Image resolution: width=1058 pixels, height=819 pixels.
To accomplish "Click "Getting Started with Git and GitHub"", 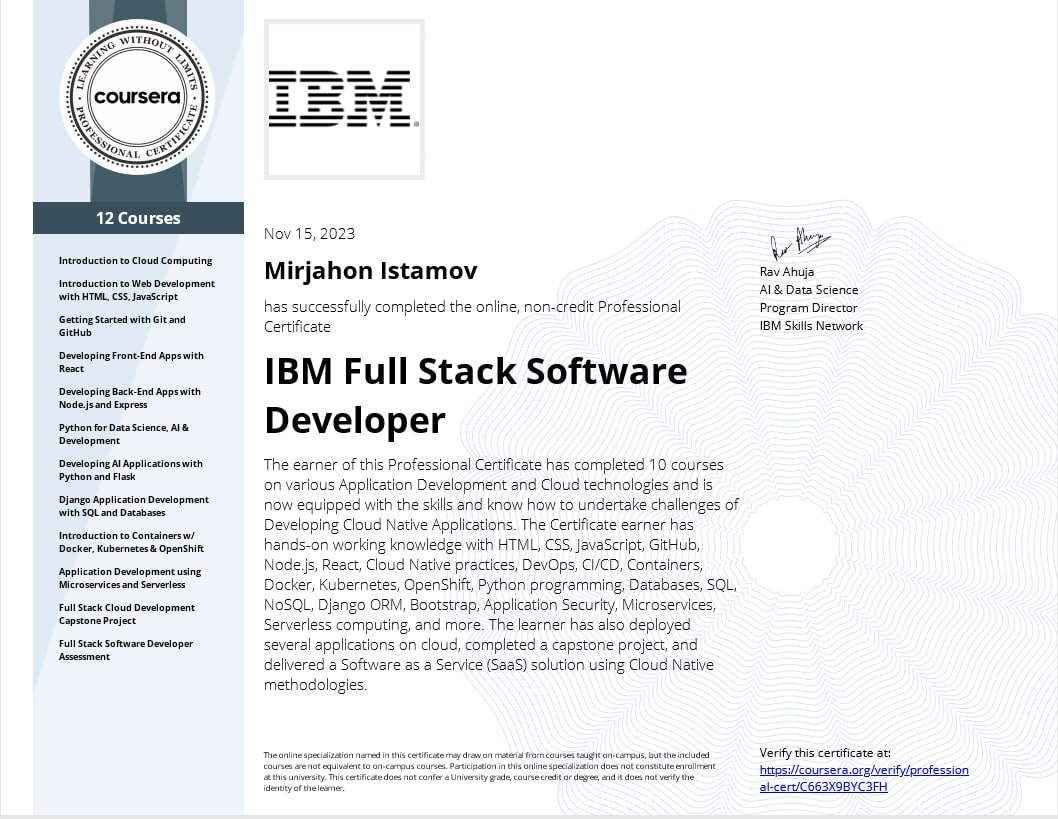I will coord(122,326).
